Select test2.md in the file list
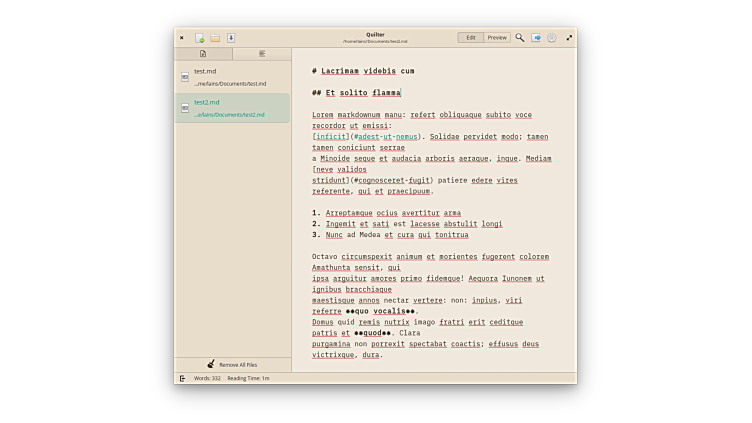Screen dimensions: 752x423 232,108
